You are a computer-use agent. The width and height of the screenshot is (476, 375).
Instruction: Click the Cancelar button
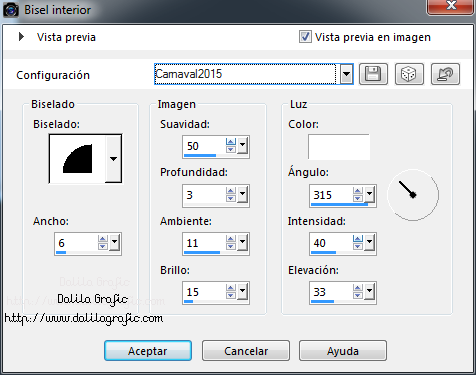tap(246, 351)
